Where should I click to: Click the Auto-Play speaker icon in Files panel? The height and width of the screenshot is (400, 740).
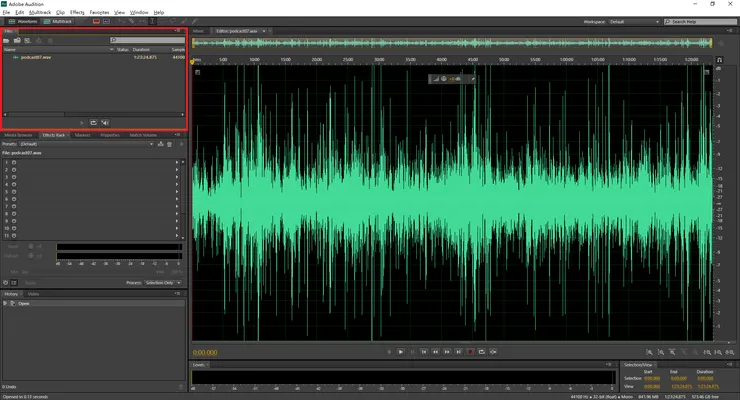105,123
